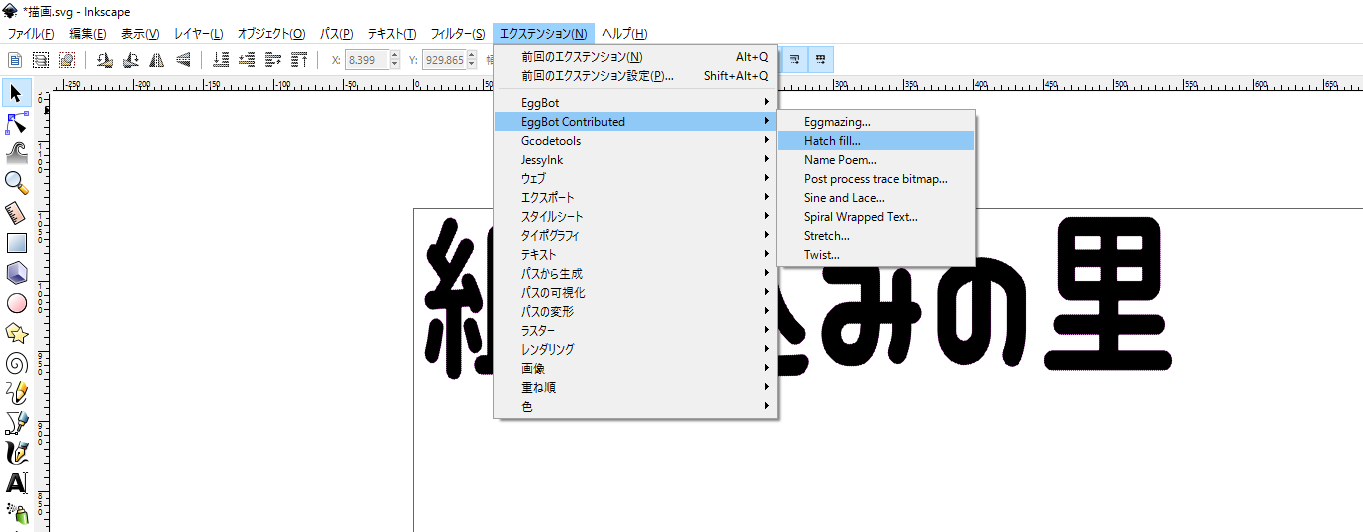Lower selection one step icon
This screenshot has width=1363, height=532.
(x=247, y=60)
